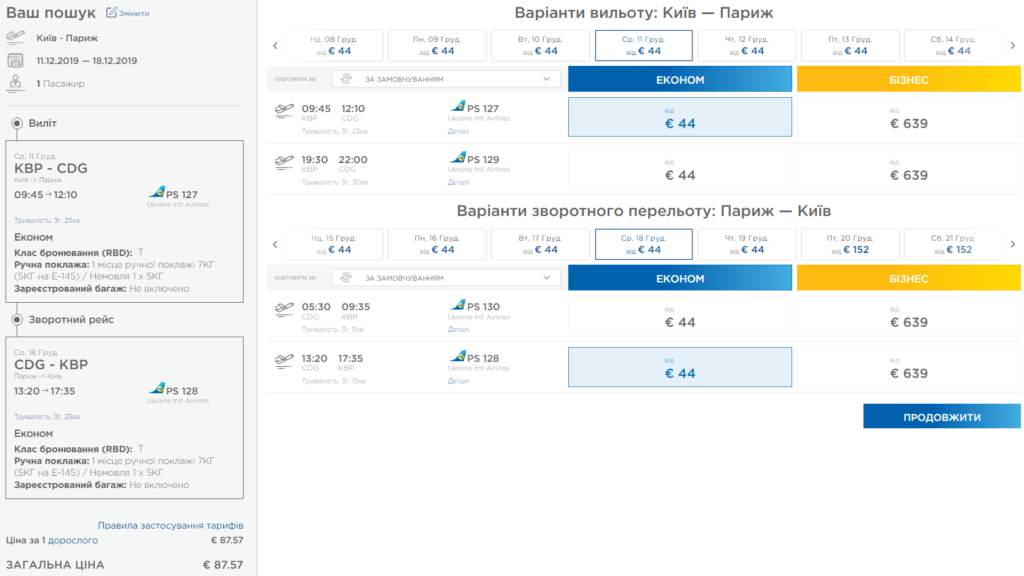
Task: Click the edit pencil icon next to Змінити
Action: pyautogui.click(x=112, y=12)
